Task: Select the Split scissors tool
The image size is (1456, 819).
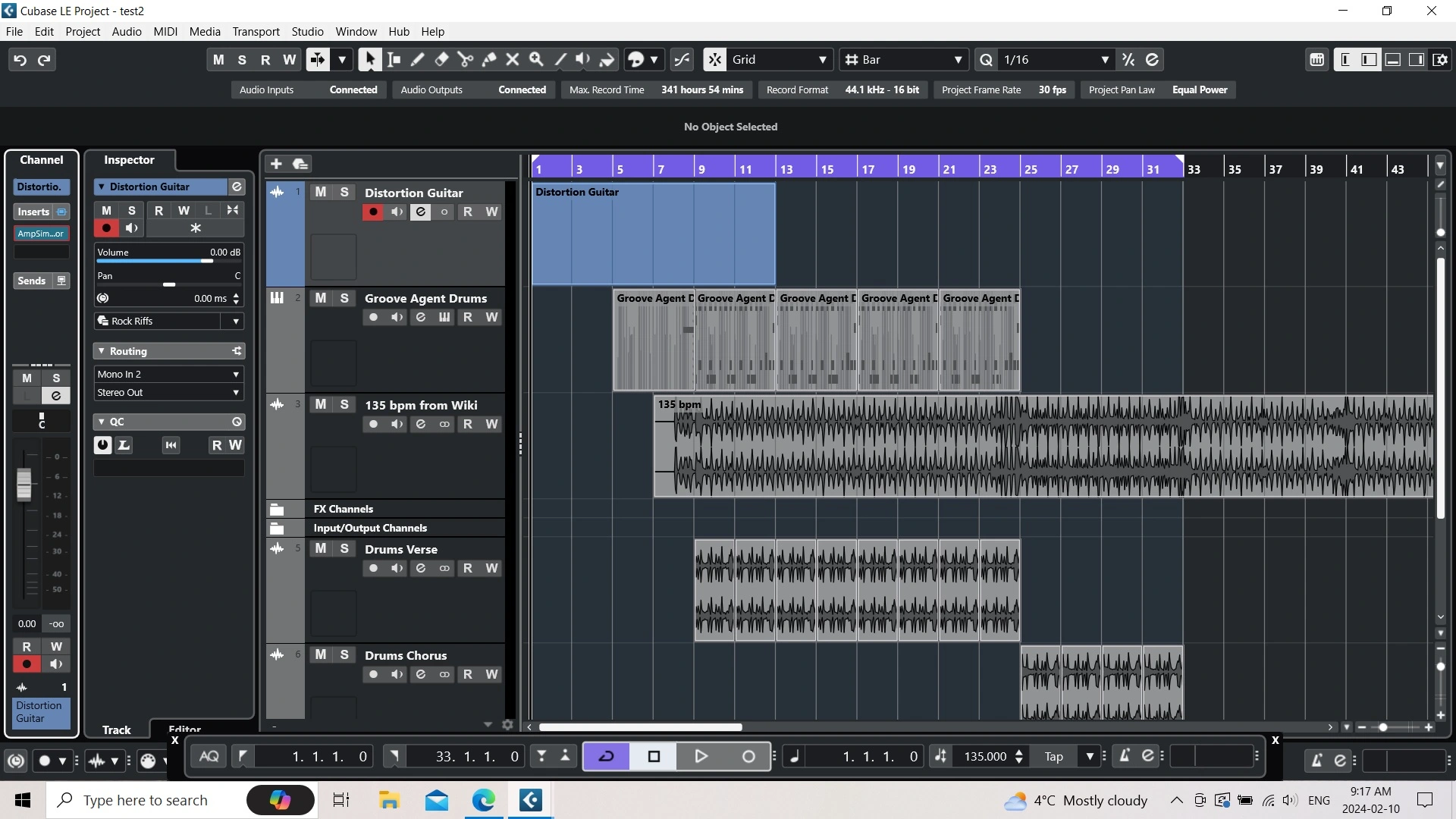Action: (x=465, y=59)
